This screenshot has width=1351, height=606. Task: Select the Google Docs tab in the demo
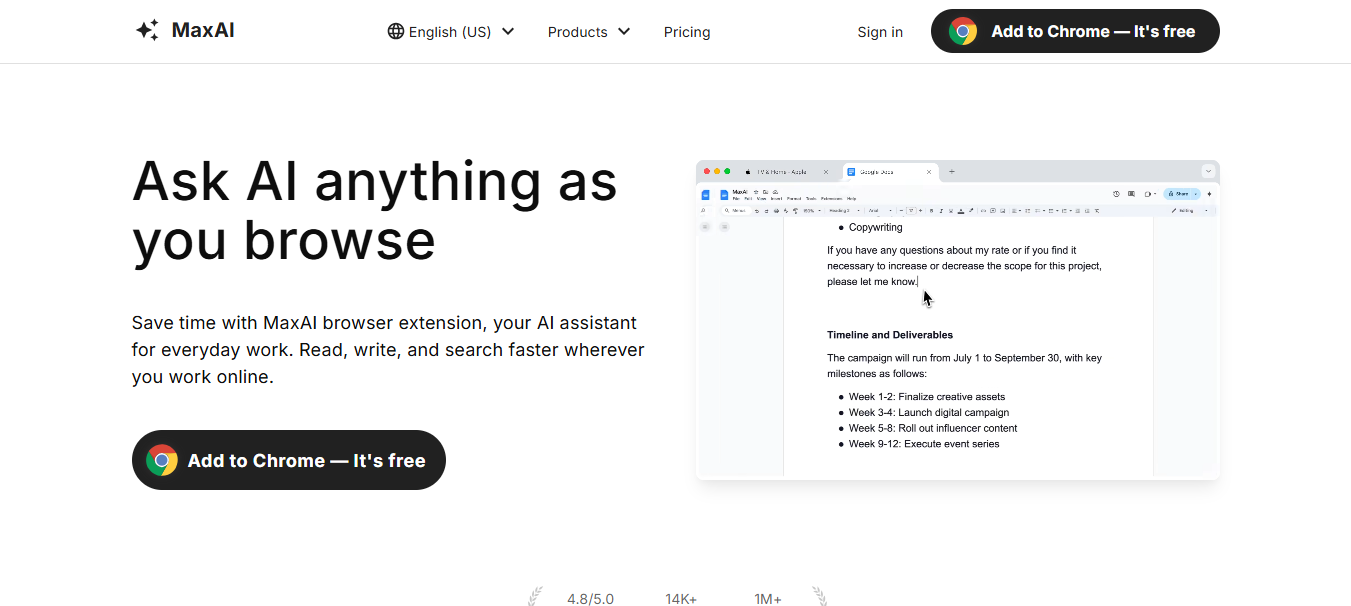coord(890,172)
